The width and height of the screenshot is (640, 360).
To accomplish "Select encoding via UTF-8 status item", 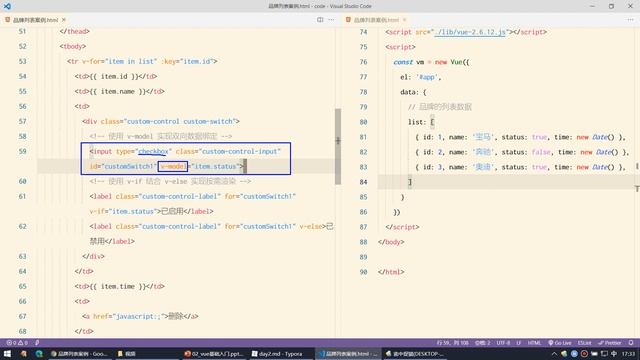I will click(503, 343).
